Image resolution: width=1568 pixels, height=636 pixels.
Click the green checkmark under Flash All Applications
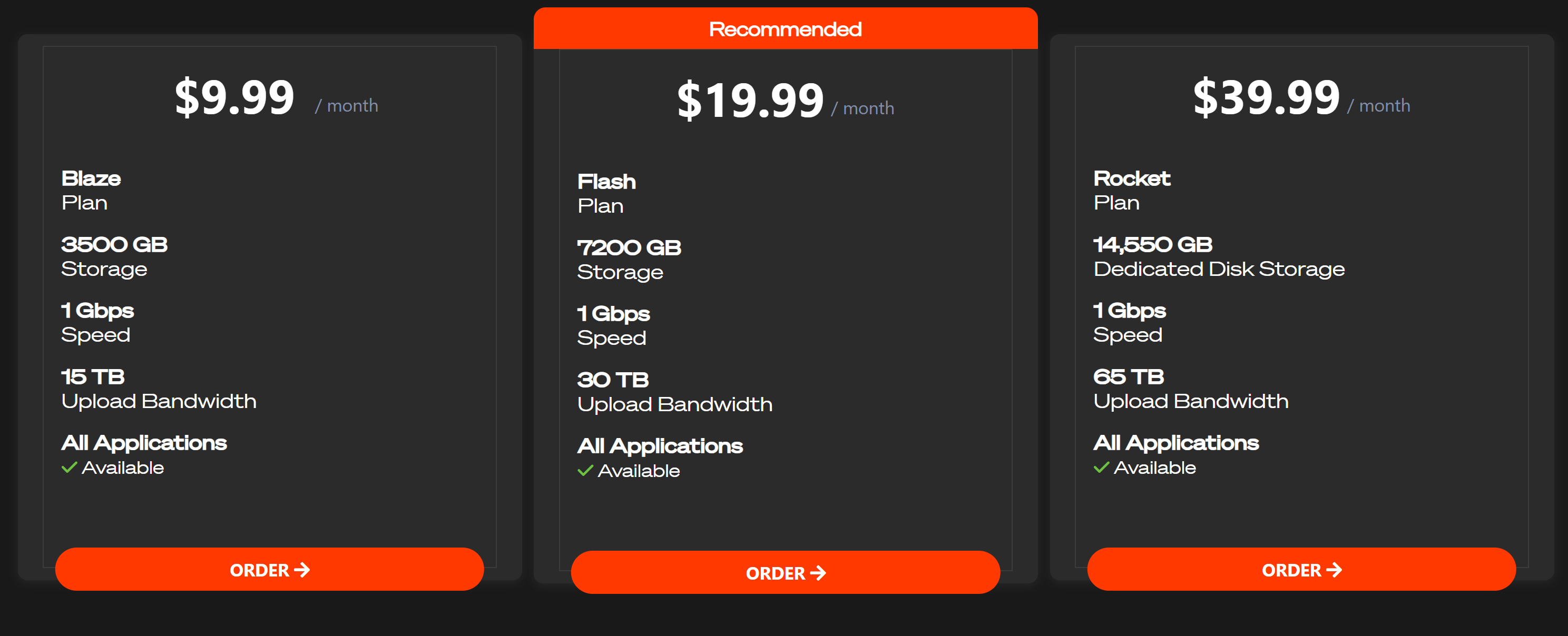click(585, 471)
